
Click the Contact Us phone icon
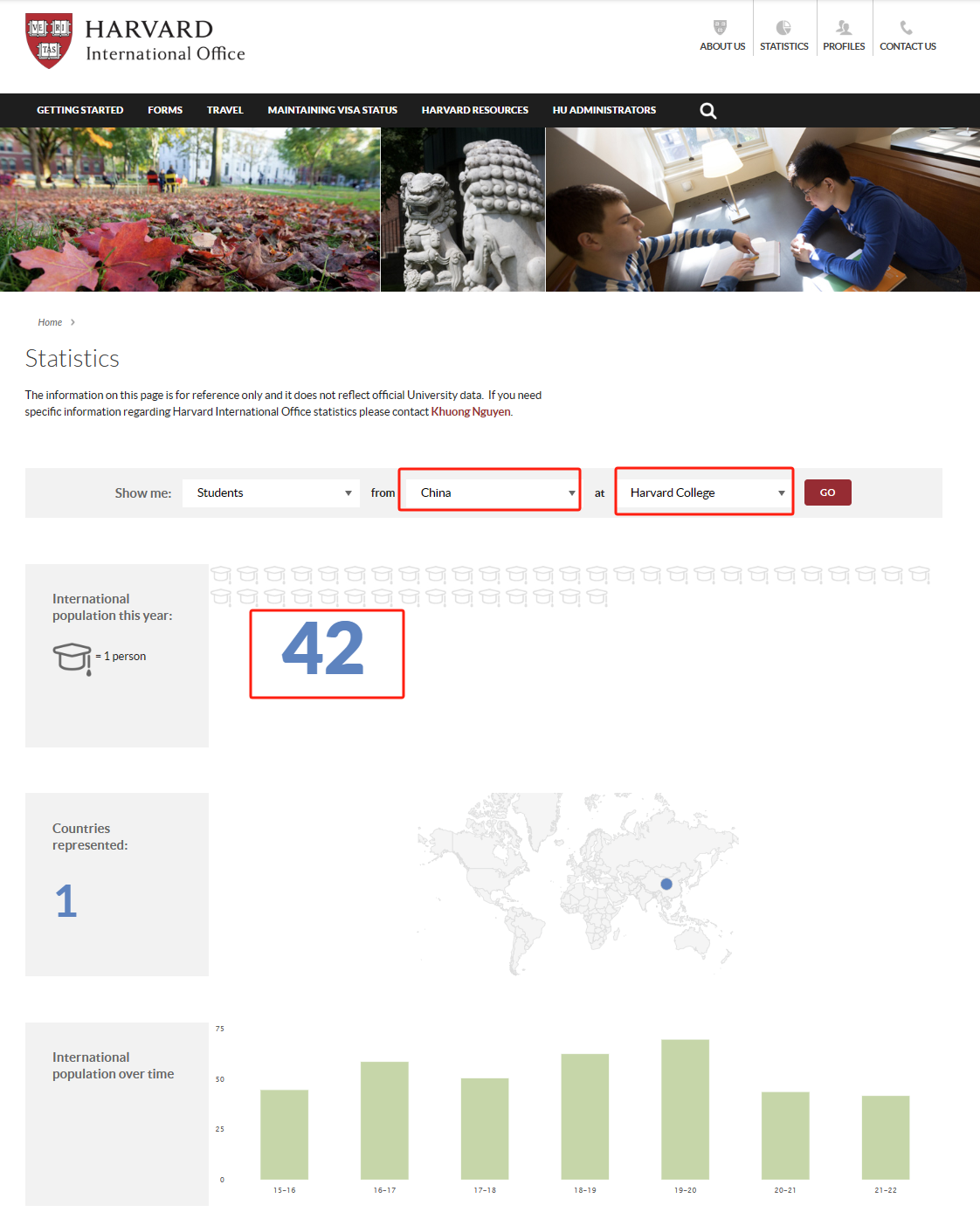pyautogui.click(x=907, y=27)
